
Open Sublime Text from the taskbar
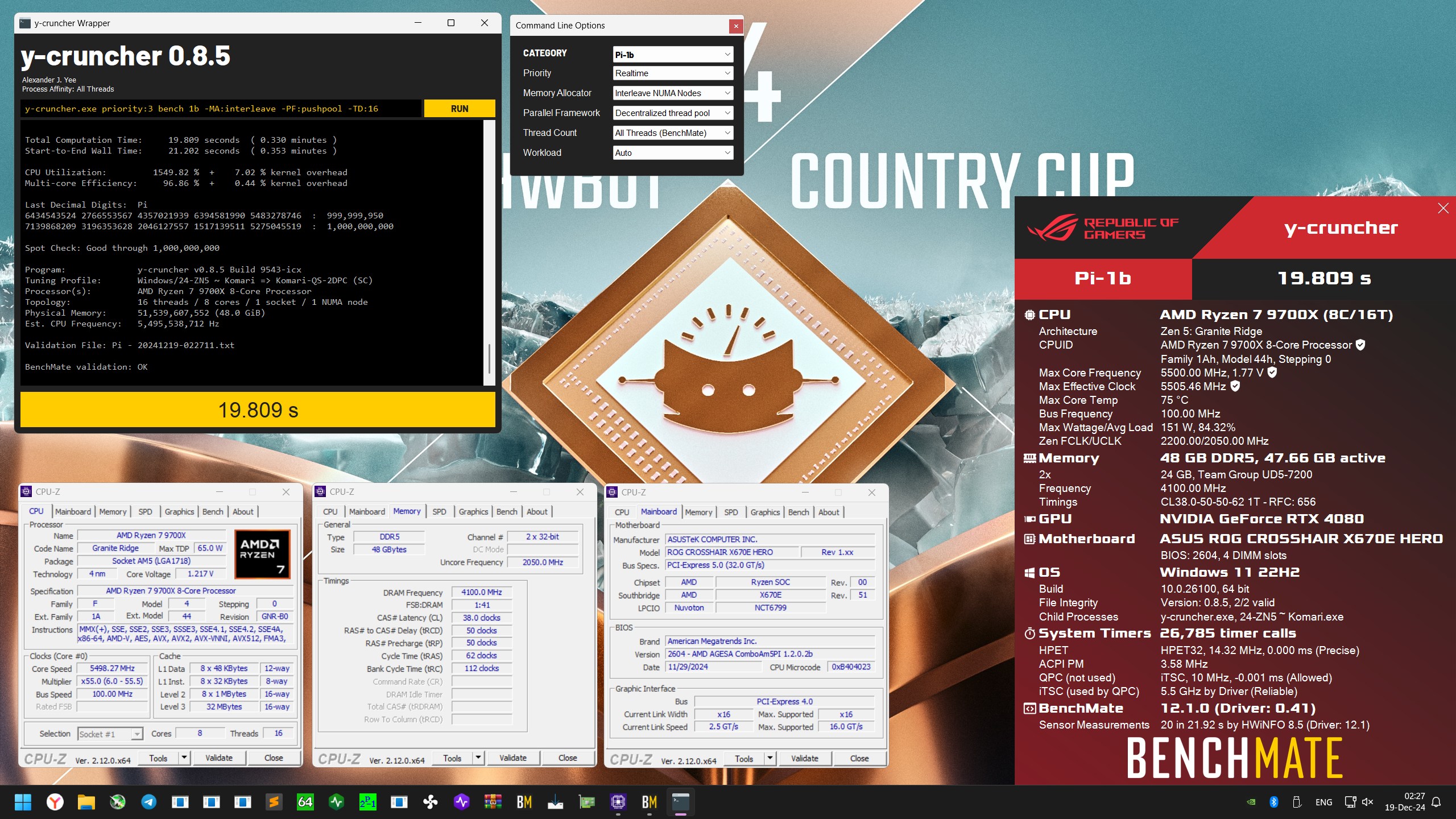pos(274,802)
